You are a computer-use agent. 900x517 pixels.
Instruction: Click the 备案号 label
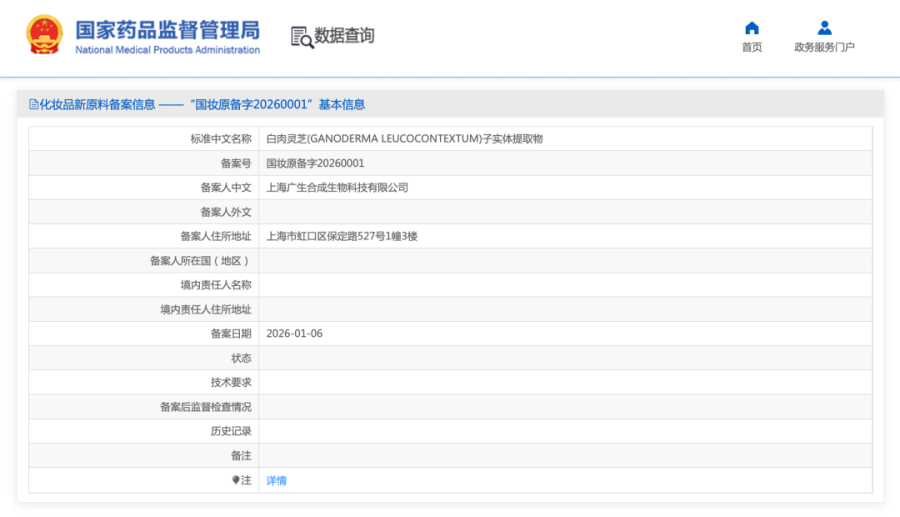(236, 164)
